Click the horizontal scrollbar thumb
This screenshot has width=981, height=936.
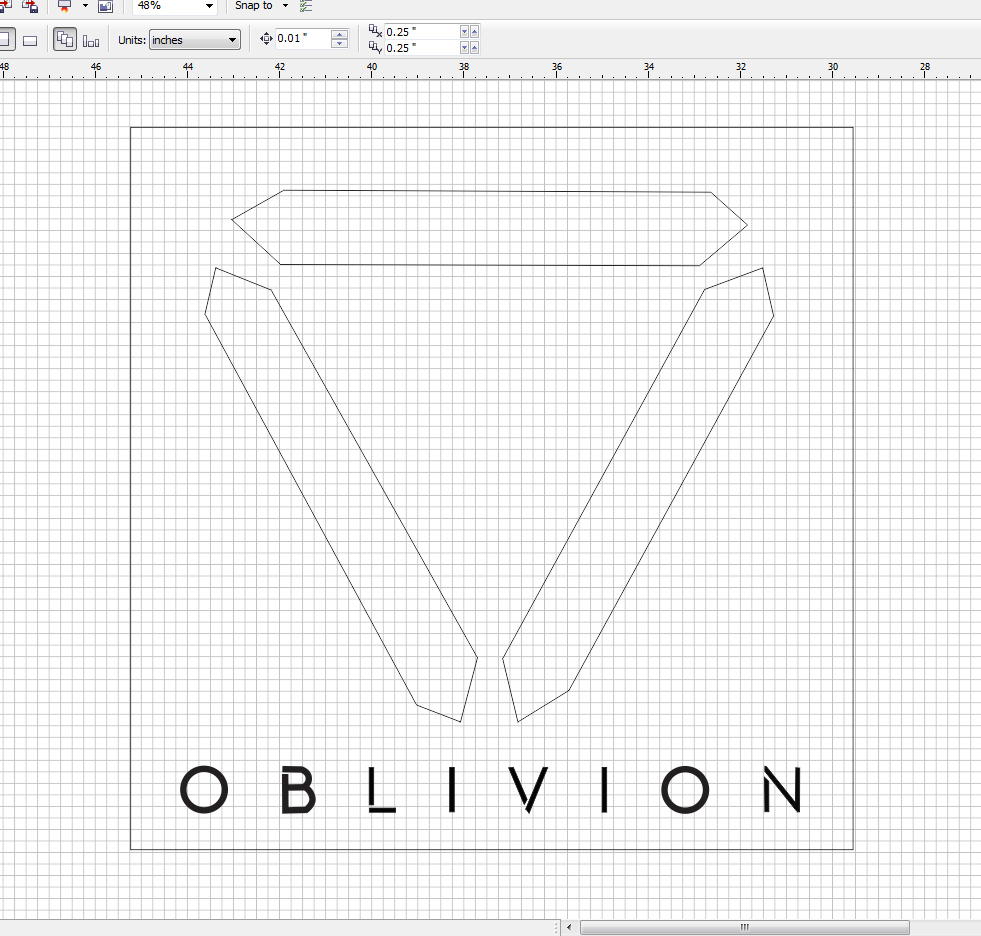(x=744, y=927)
